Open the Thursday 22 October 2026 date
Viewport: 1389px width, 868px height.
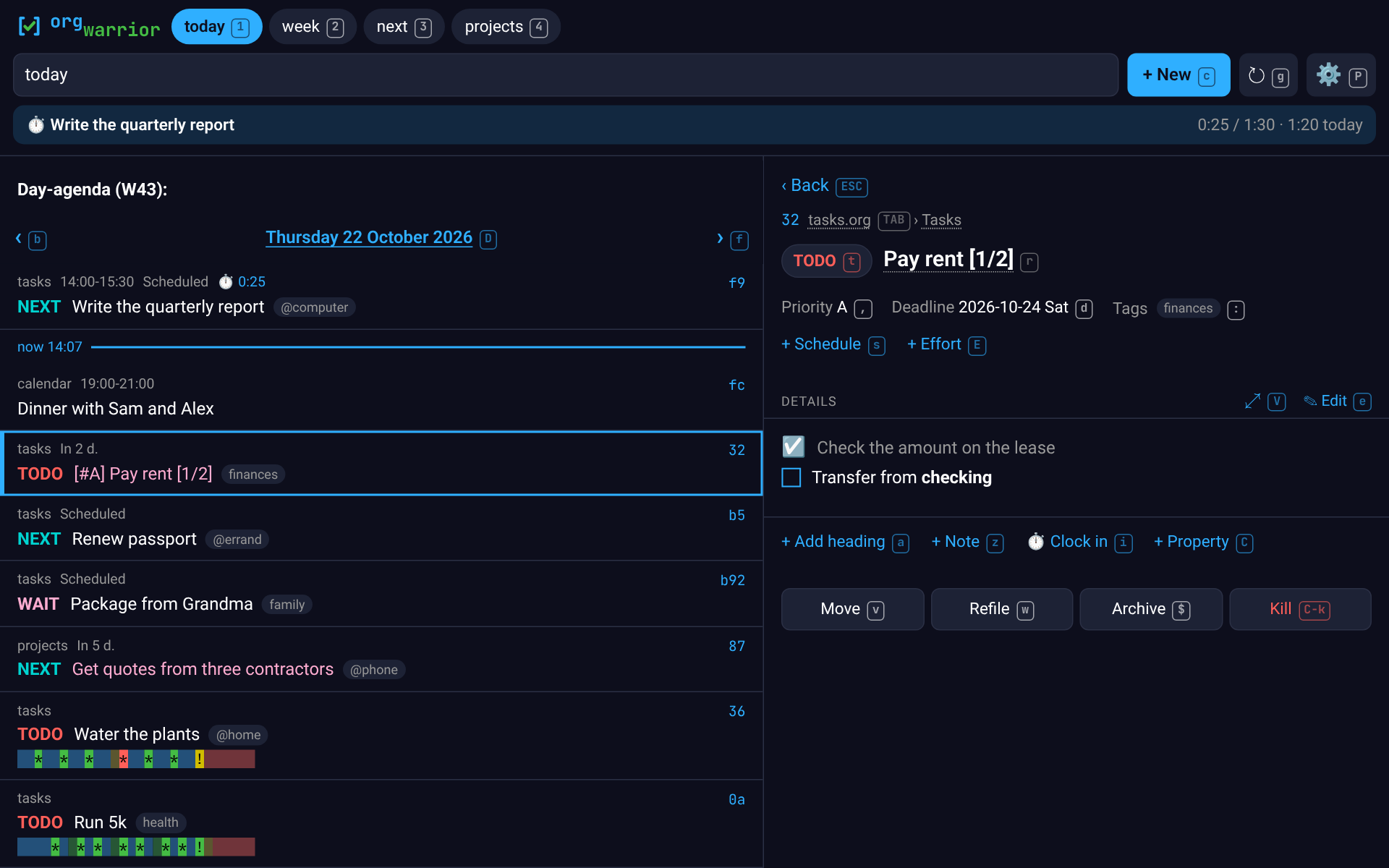(x=369, y=238)
